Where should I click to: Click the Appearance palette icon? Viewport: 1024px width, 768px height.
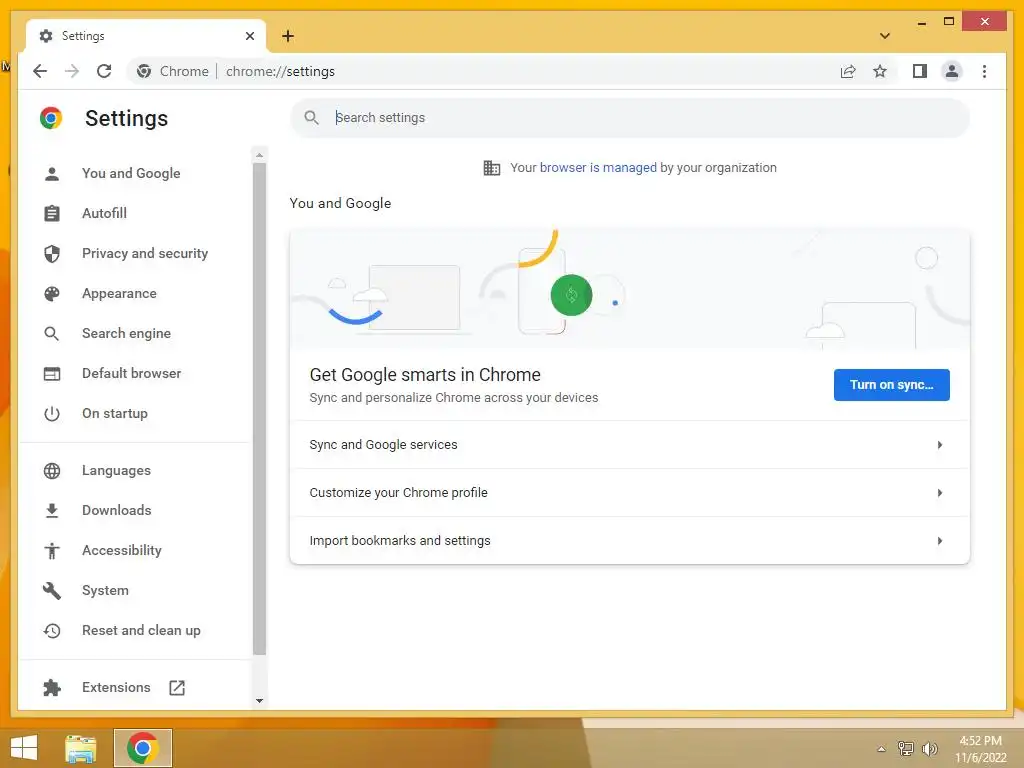[52, 294]
